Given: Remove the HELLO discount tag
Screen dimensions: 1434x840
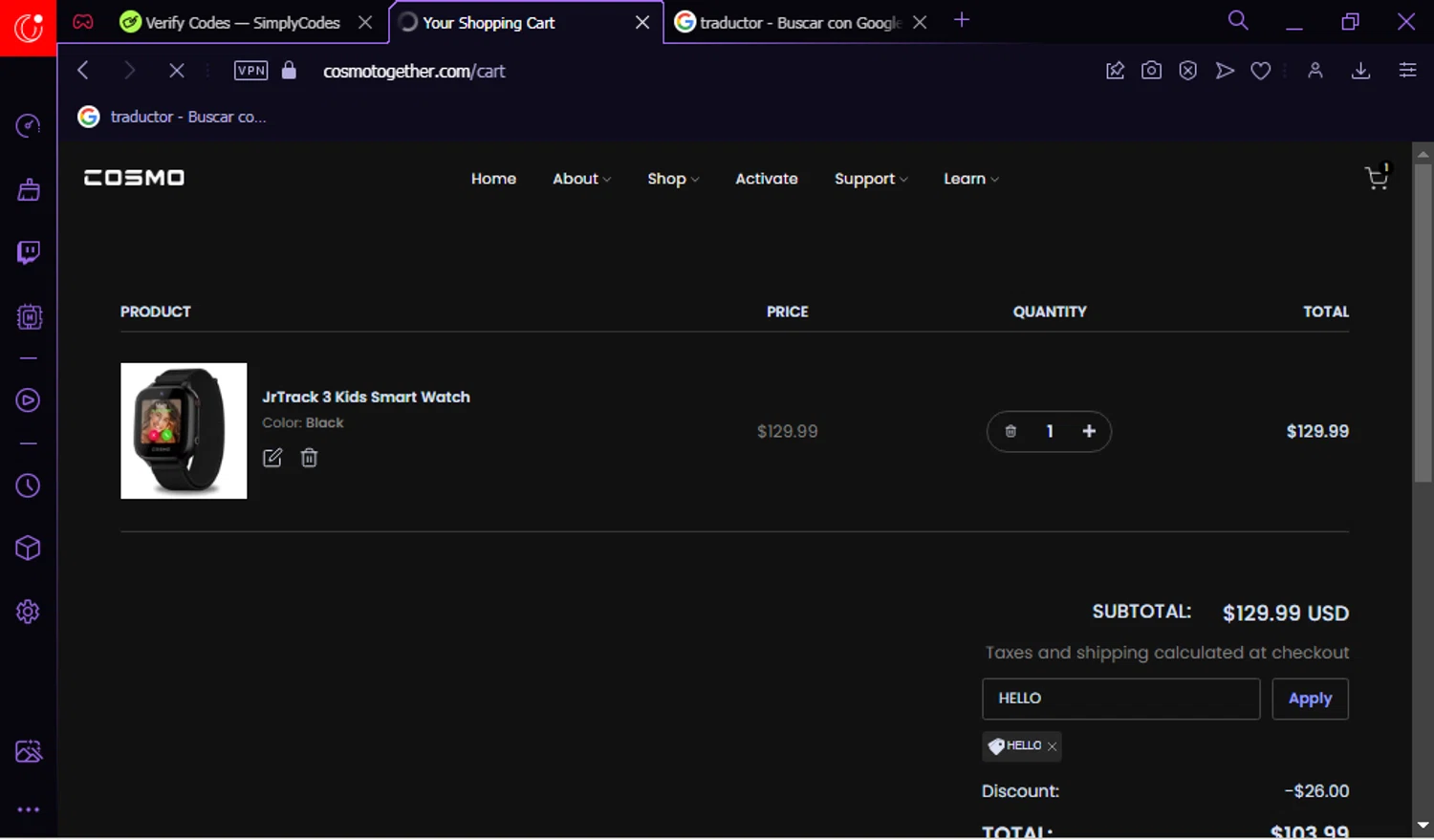Looking at the screenshot, I should [x=1053, y=746].
